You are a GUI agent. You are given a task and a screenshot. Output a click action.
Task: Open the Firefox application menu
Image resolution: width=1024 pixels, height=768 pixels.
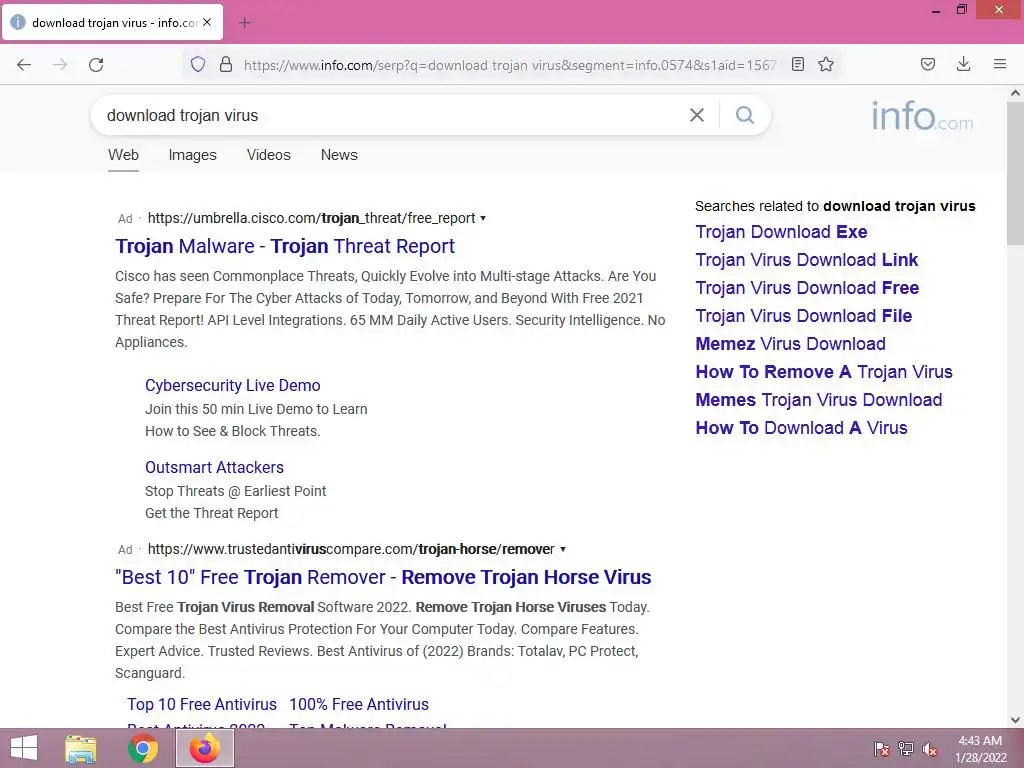[x=1000, y=64]
